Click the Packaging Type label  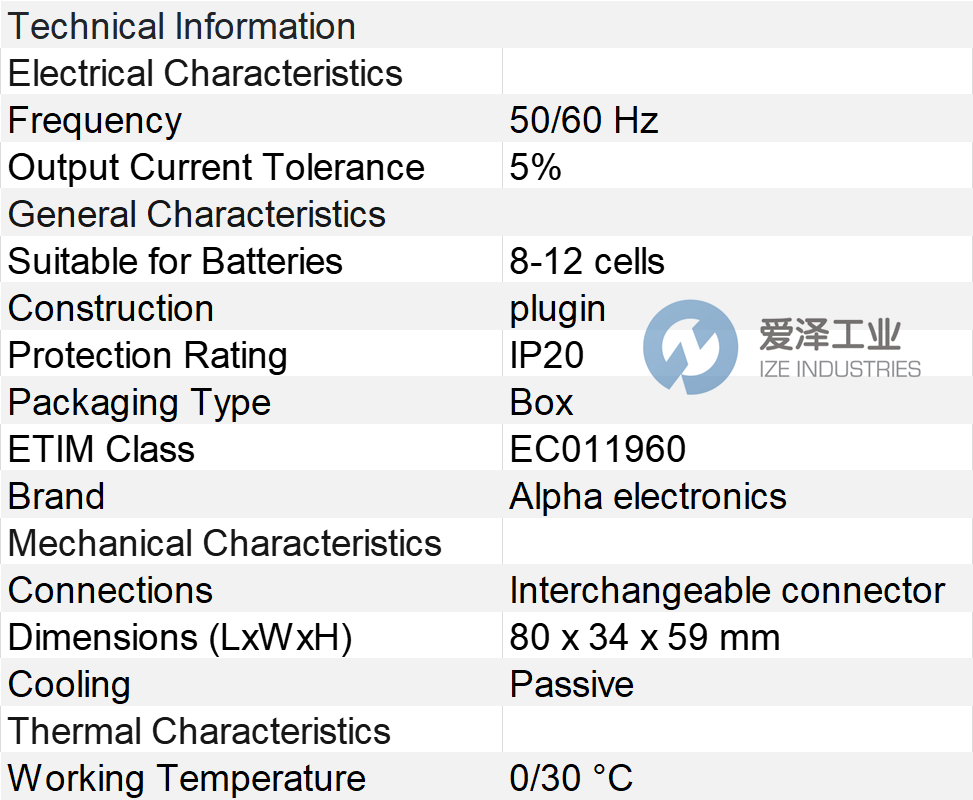tap(140, 402)
